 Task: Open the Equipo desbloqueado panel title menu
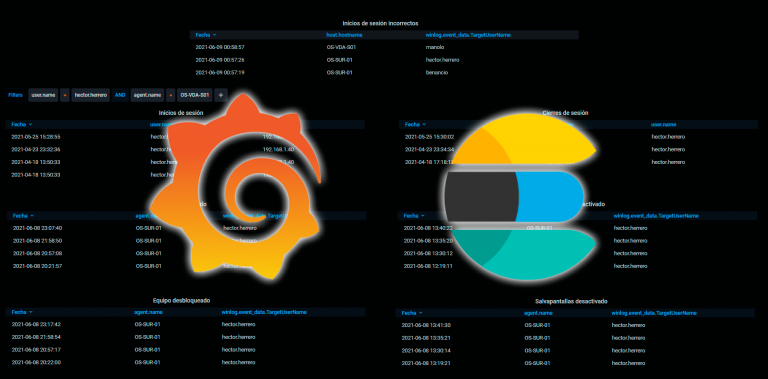point(181,300)
